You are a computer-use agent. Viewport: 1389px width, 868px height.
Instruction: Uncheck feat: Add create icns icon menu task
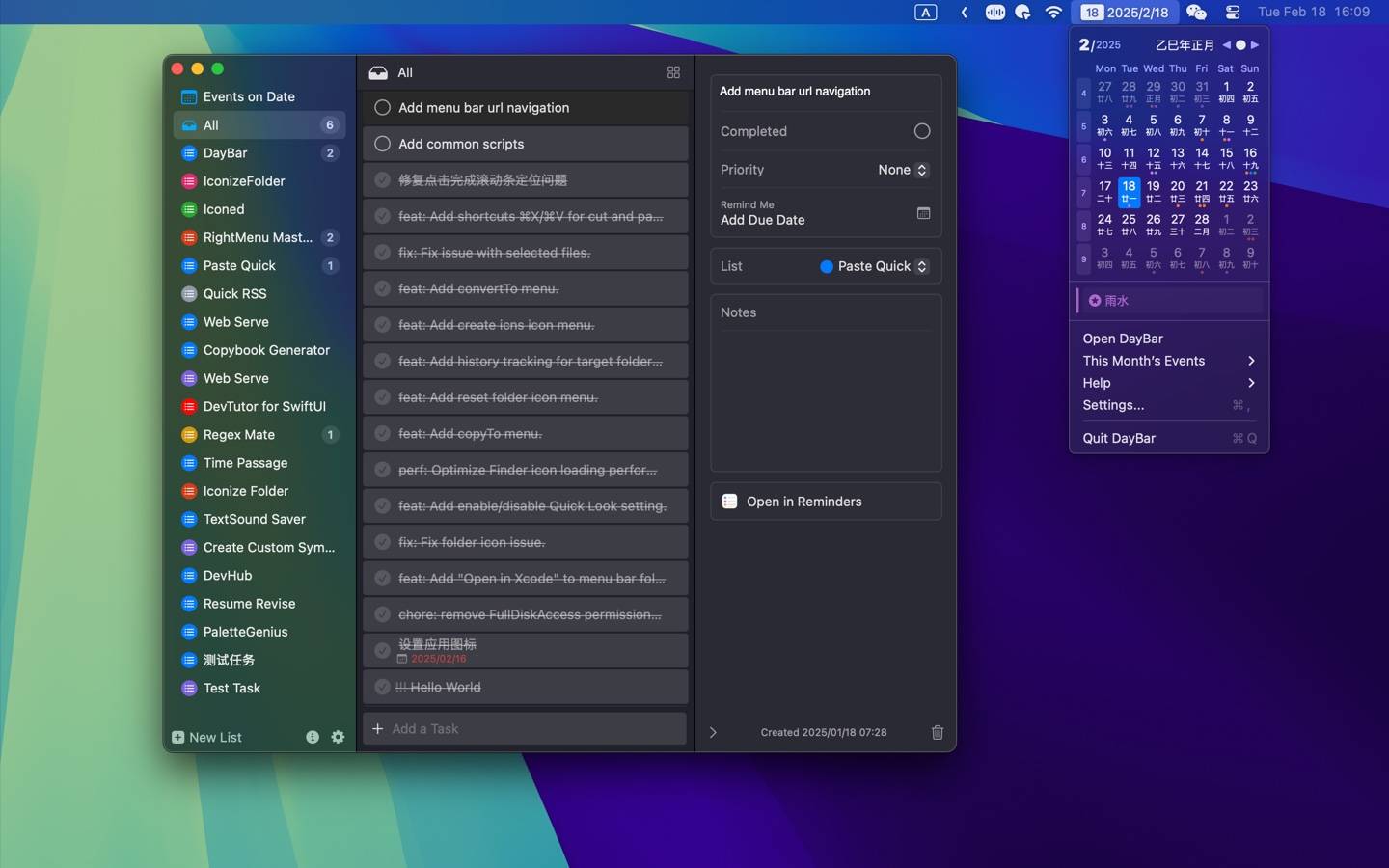click(382, 325)
